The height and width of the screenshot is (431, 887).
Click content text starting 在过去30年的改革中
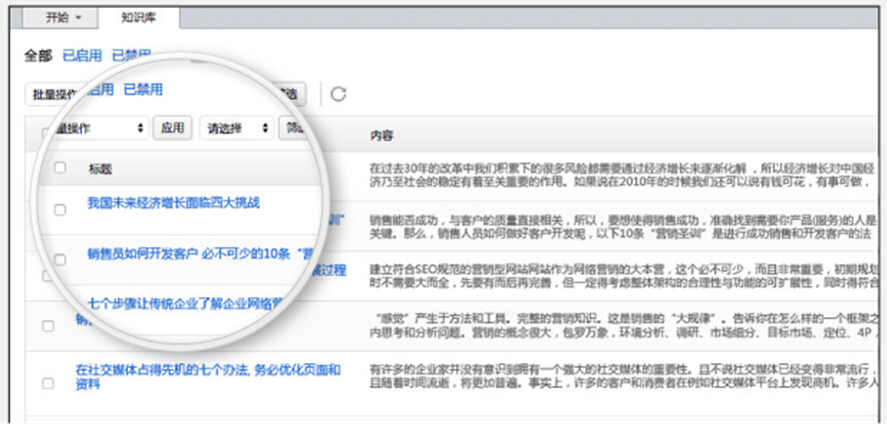click(x=622, y=175)
